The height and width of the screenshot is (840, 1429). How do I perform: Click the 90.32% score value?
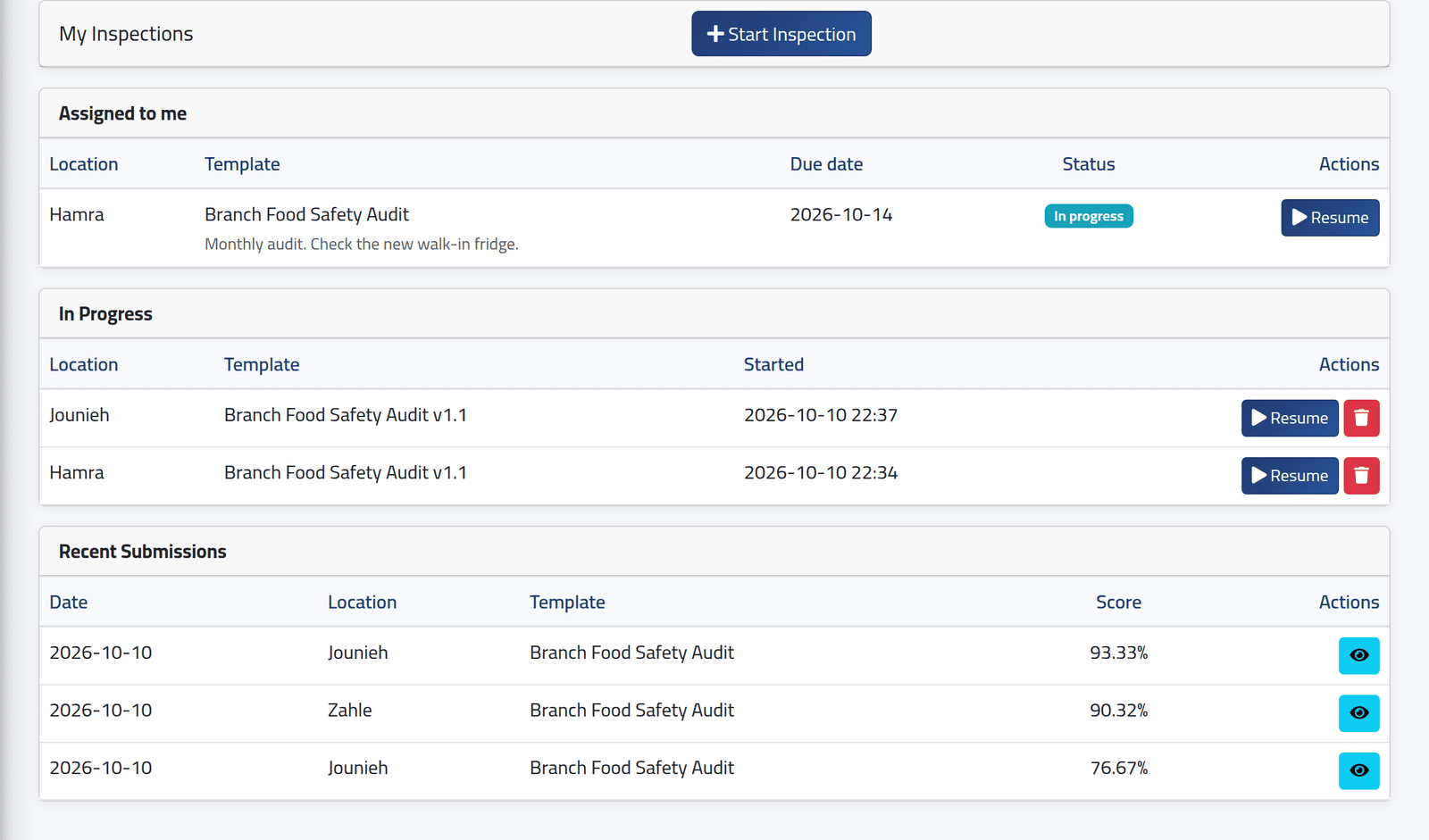1118,711
